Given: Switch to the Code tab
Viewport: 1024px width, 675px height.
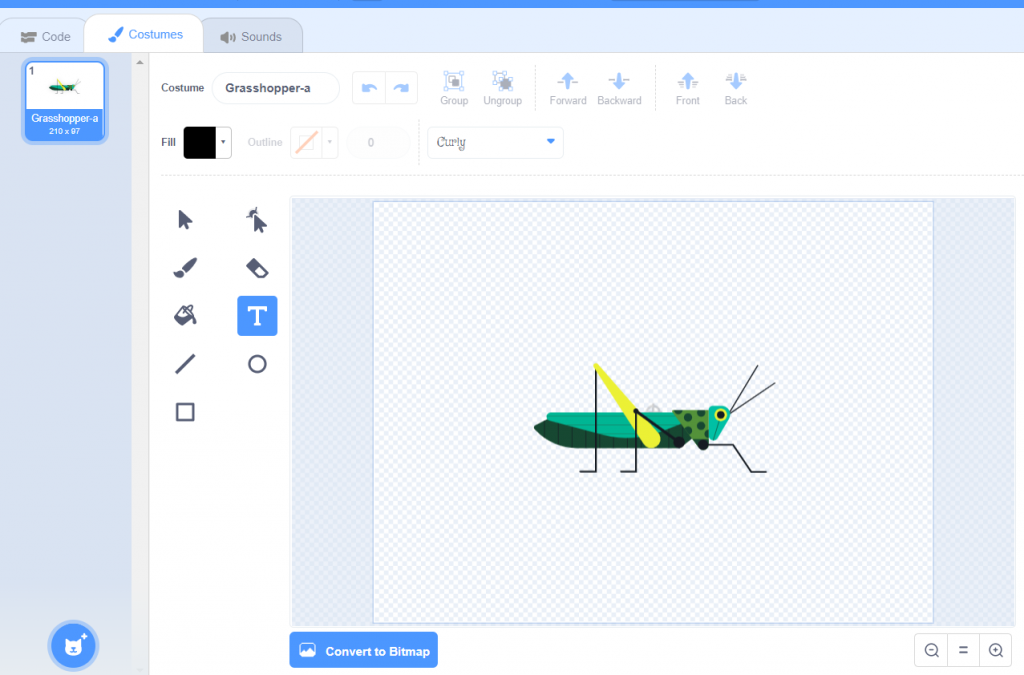Looking at the screenshot, I should [46, 37].
